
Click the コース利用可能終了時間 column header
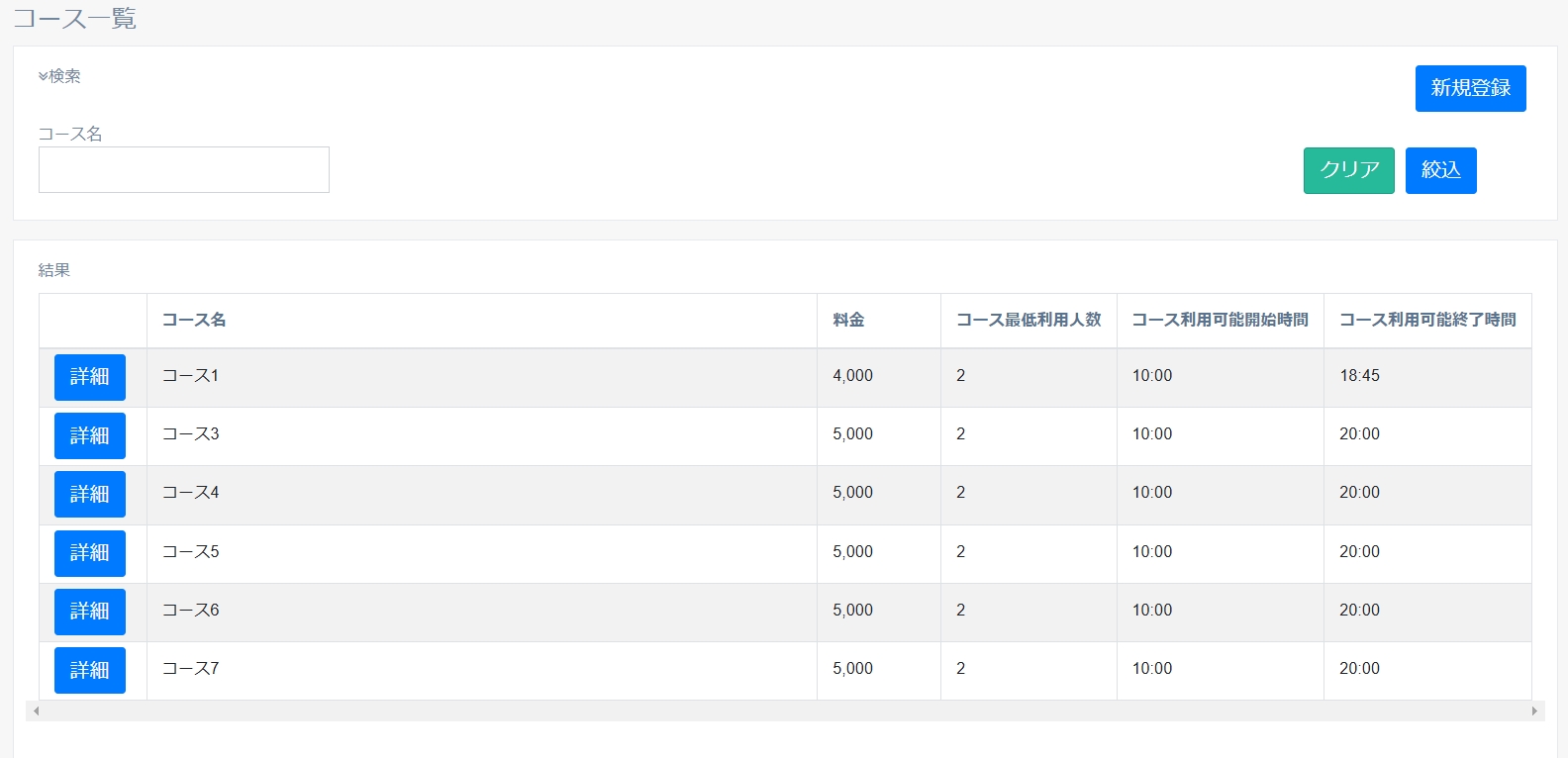1427,320
